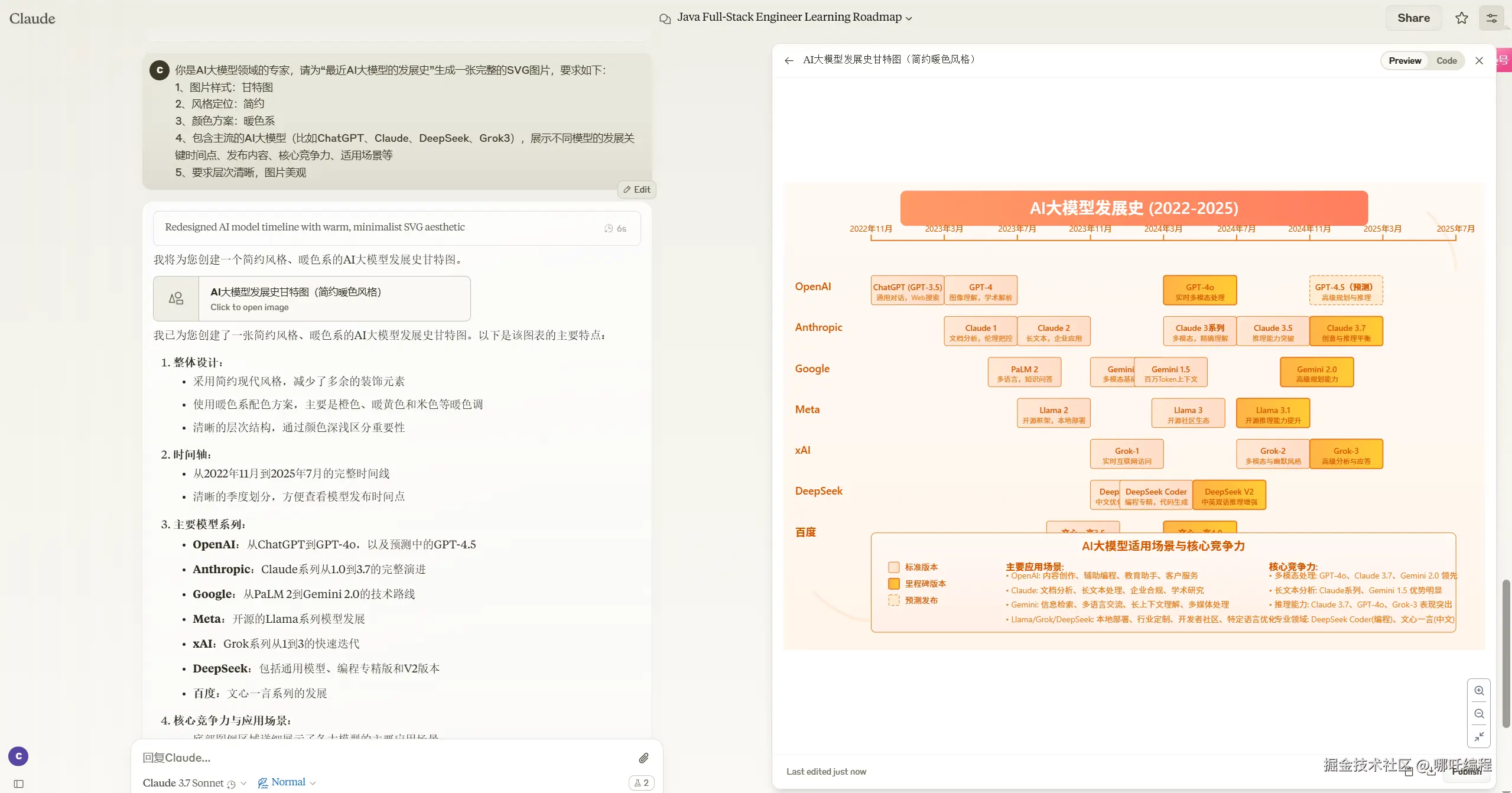Star this conversation

click(x=1462, y=18)
